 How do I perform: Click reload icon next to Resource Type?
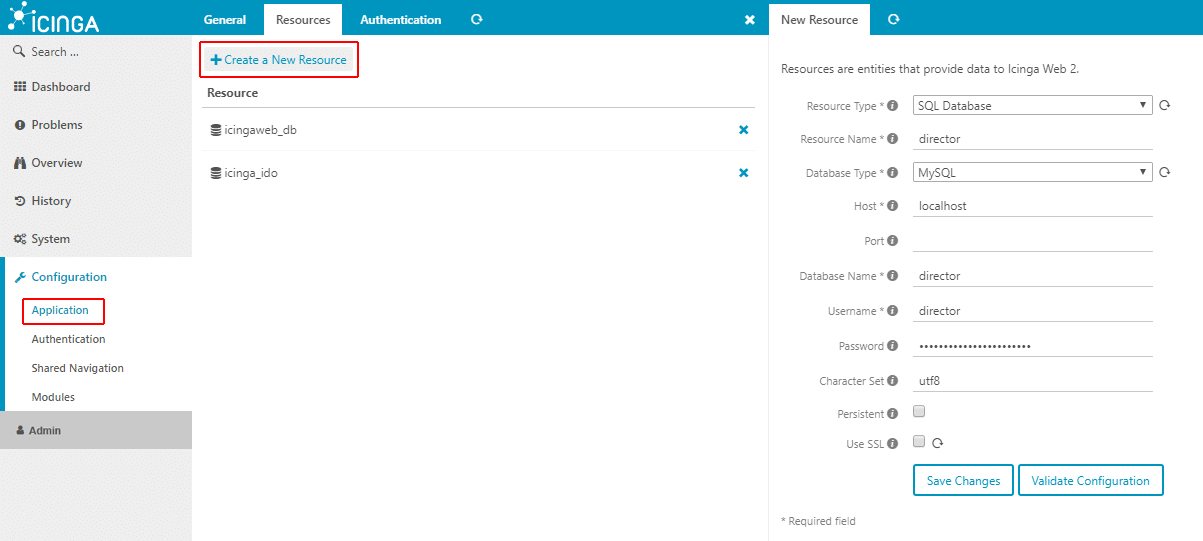[x=1165, y=106]
